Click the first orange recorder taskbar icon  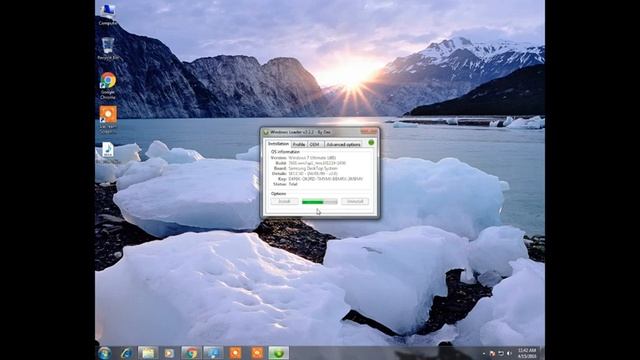coord(235,353)
